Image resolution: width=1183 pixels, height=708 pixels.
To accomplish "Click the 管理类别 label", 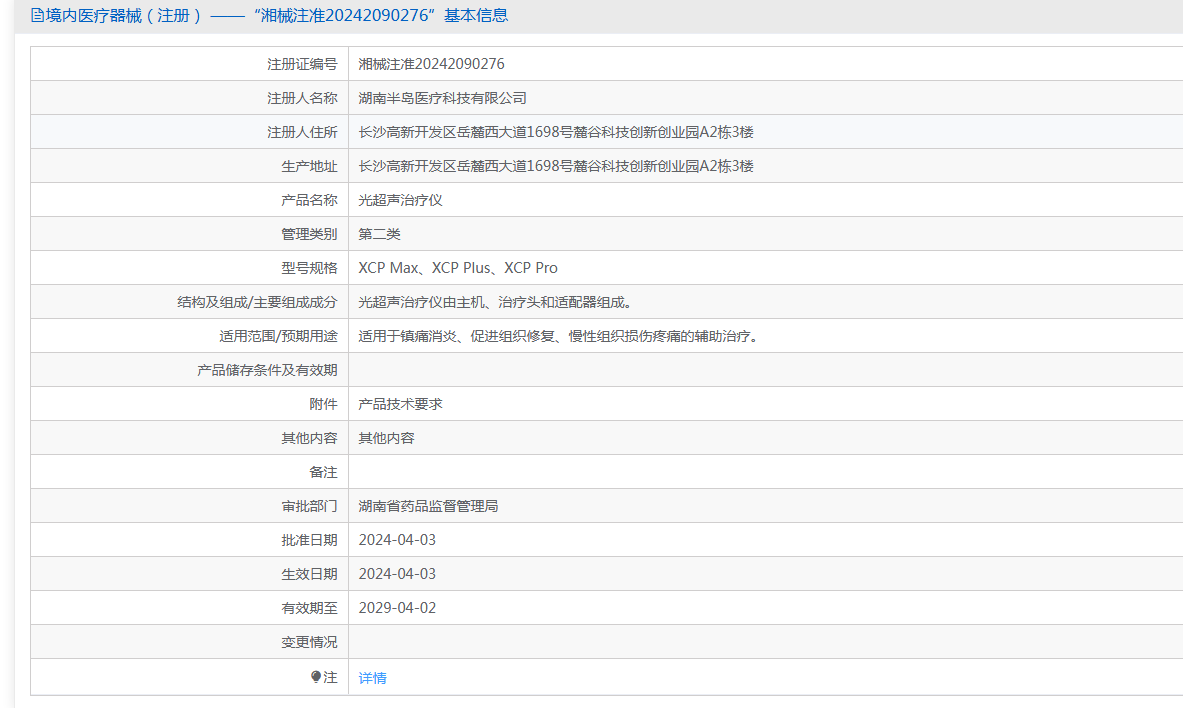I will 309,234.
